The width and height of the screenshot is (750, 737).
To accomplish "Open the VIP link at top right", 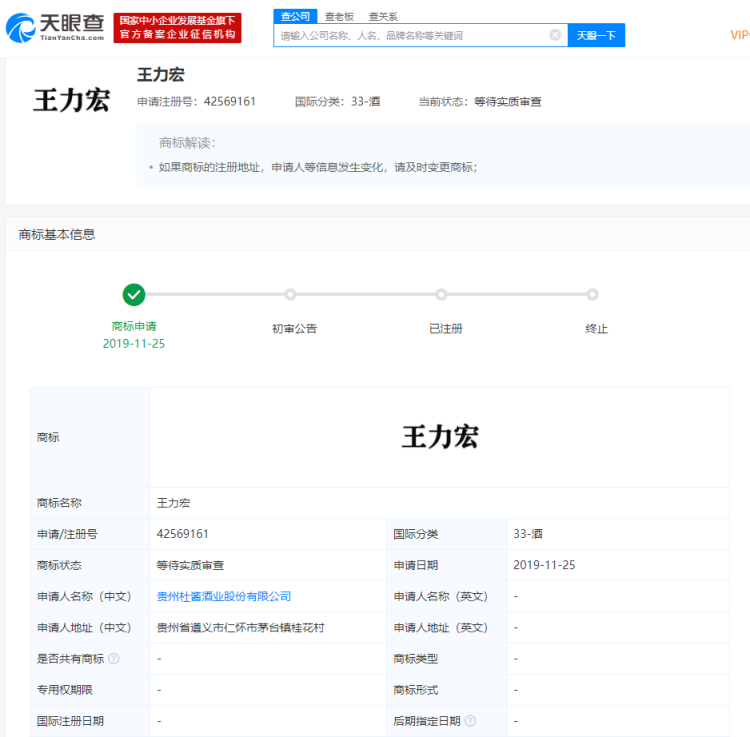I will click(x=740, y=35).
